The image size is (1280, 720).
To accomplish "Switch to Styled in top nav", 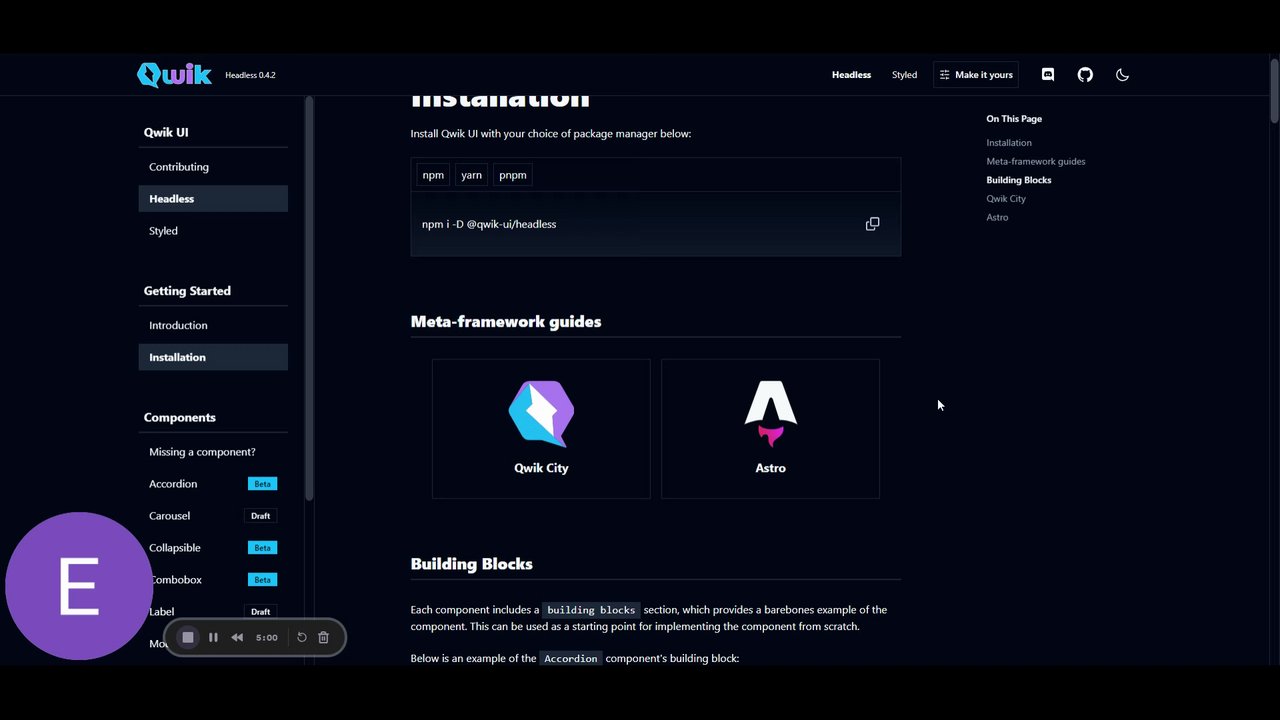I will [x=904, y=75].
